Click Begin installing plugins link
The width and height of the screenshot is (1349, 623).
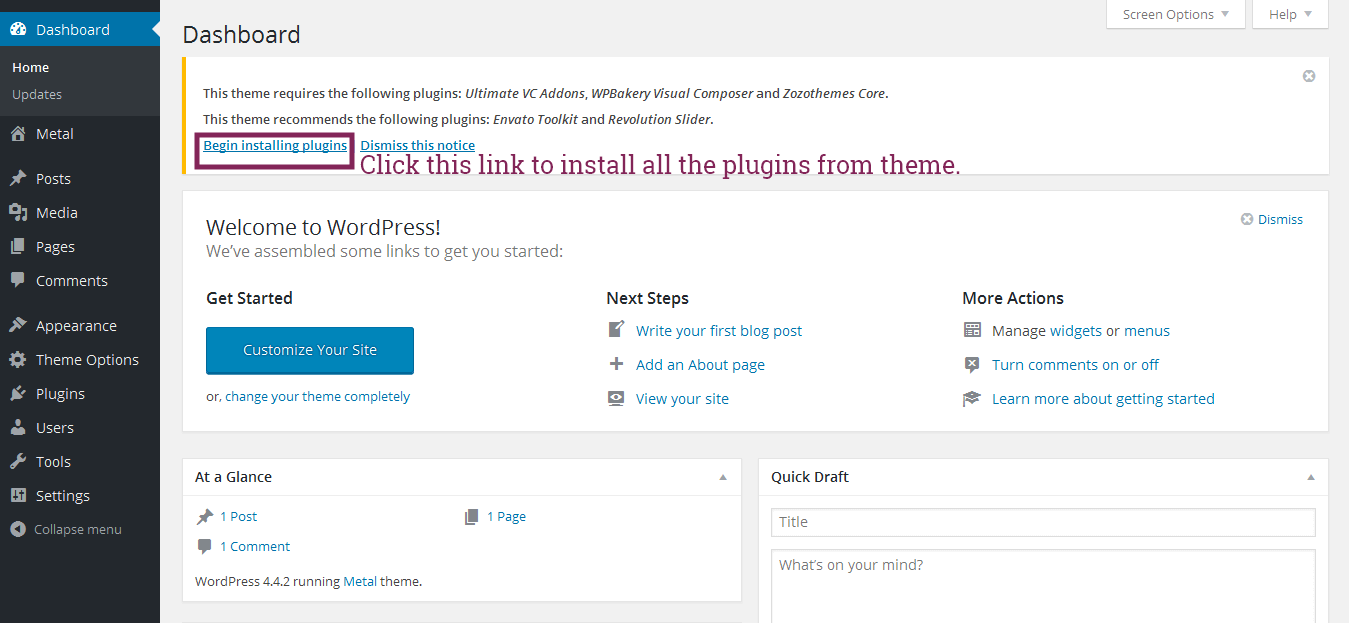(x=275, y=146)
